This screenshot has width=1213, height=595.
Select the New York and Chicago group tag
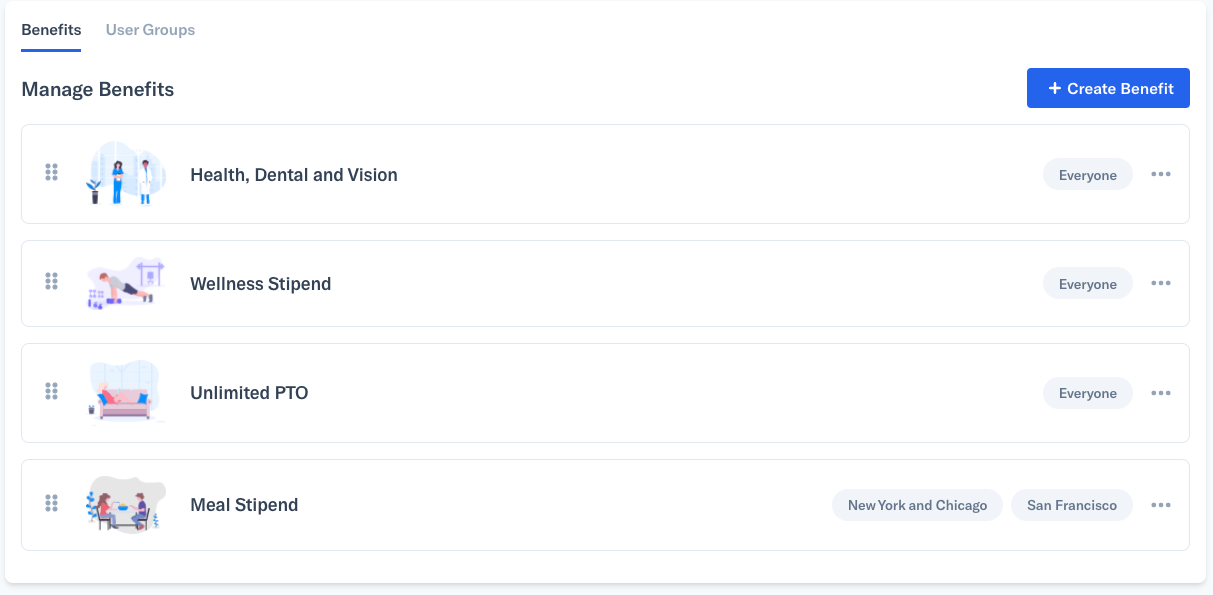[x=917, y=505]
